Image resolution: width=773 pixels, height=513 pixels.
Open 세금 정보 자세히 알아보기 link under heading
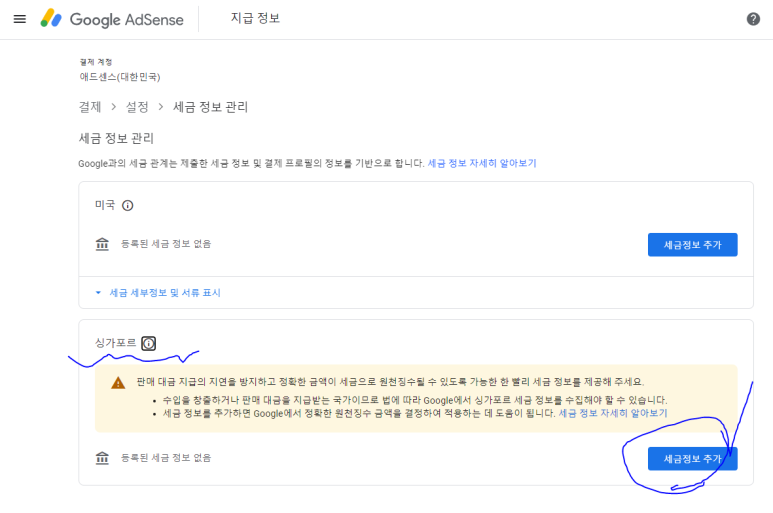click(x=482, y=163)
